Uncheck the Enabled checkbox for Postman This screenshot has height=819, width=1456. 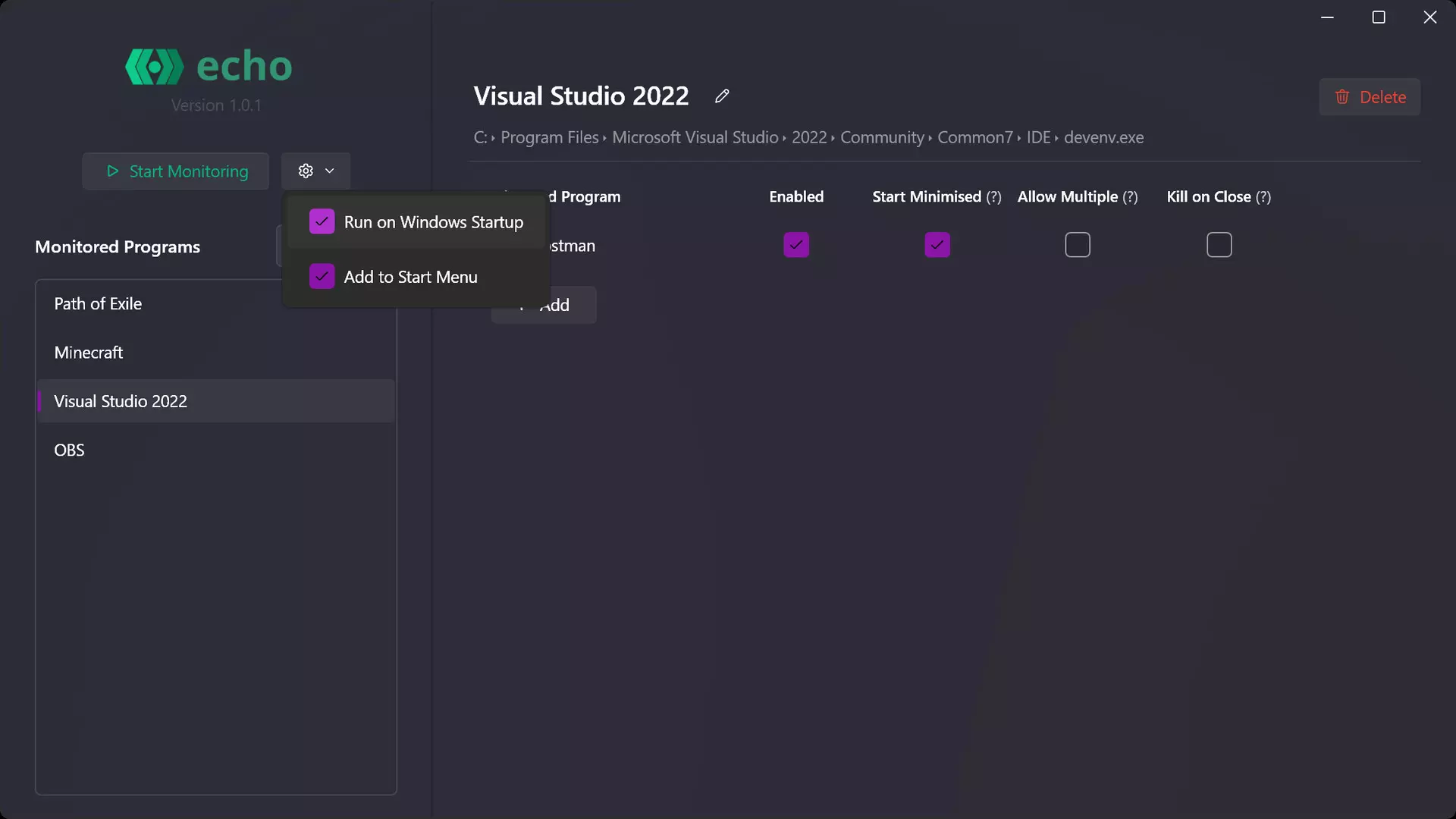pos(796,245)
